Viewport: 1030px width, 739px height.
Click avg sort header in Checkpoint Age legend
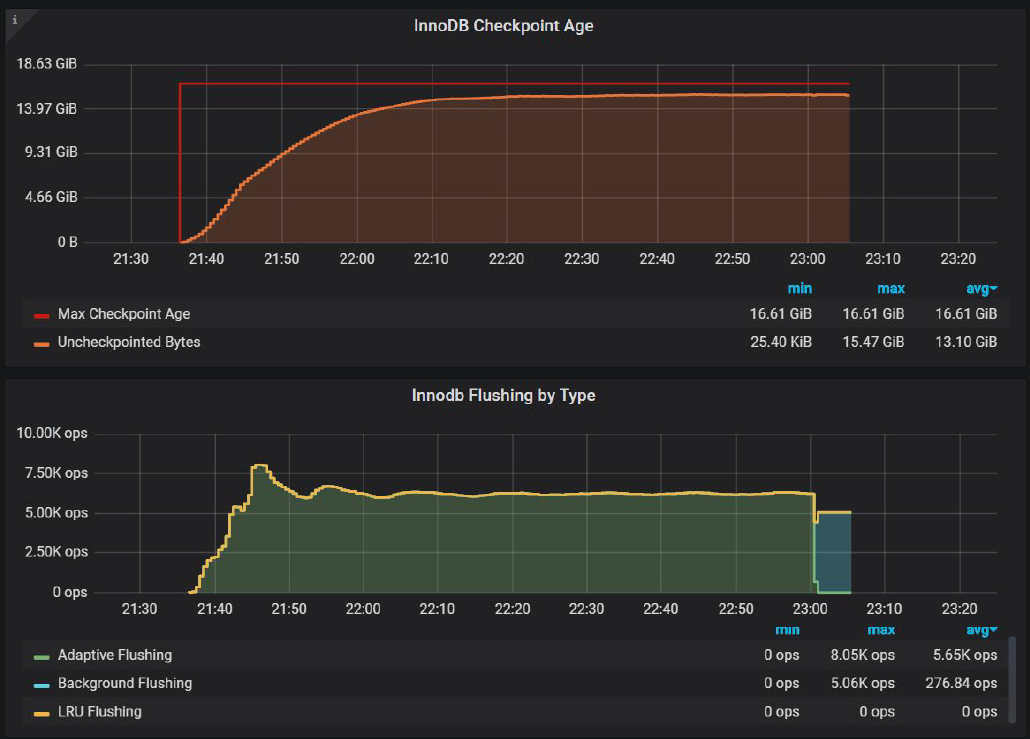(978, 289)
